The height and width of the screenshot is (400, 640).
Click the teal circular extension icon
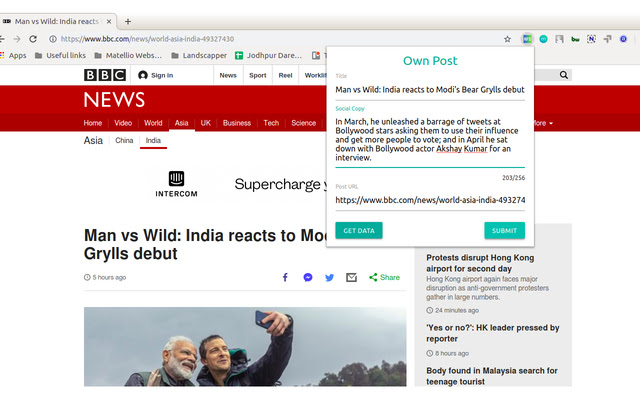click(543, 39)
